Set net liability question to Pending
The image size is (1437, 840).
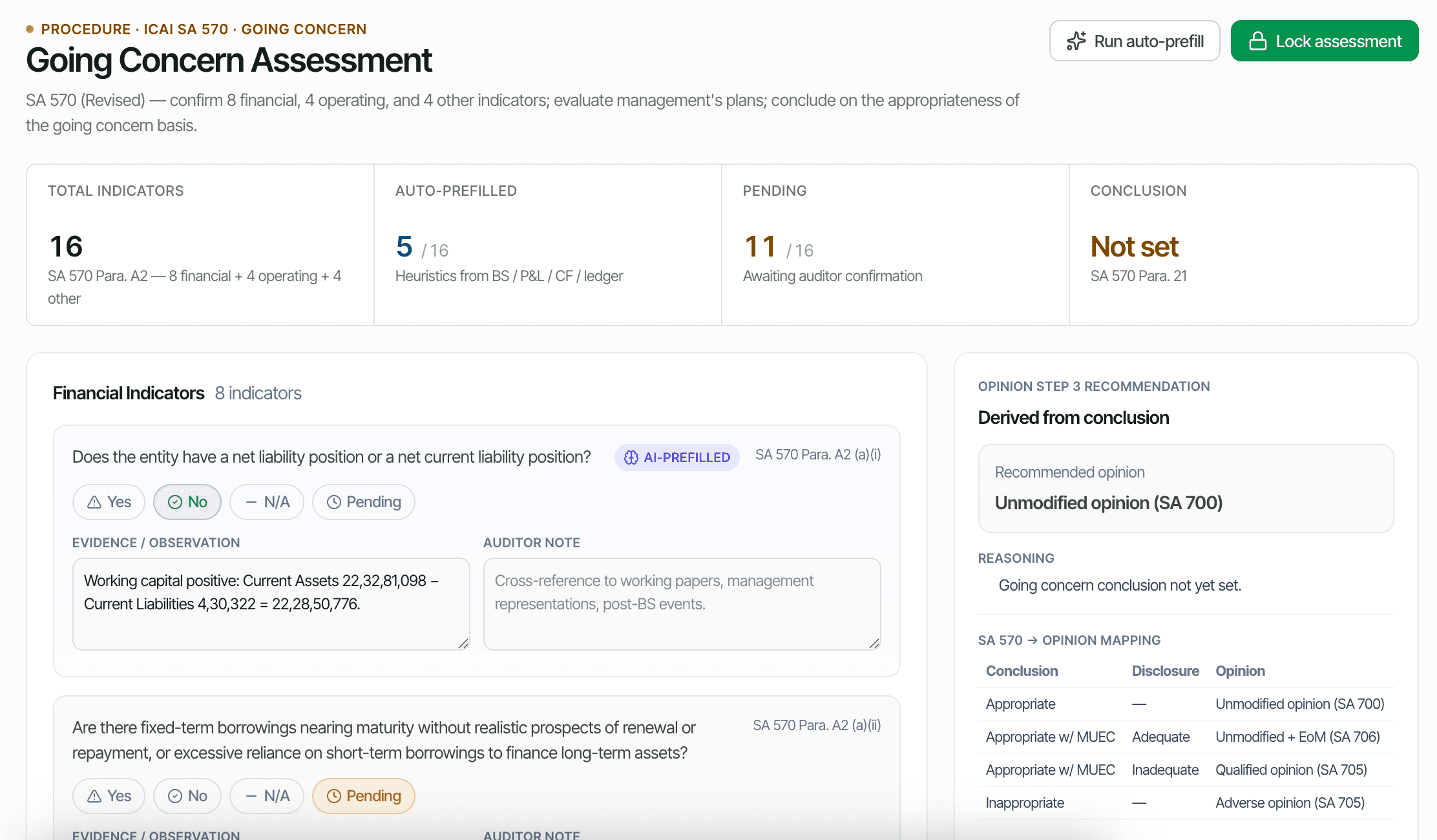(364, 502)
